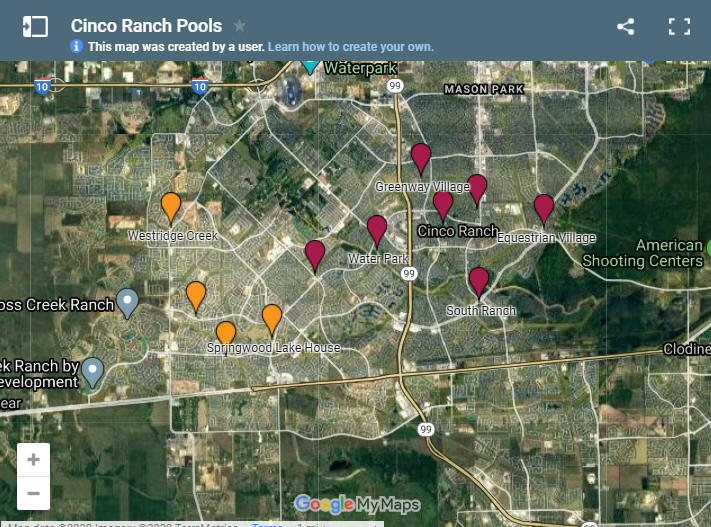Select the Equestrian Village maroon pin
Image resolution: width=711 pixels, height=527 pixels.
tap(544, 208)
